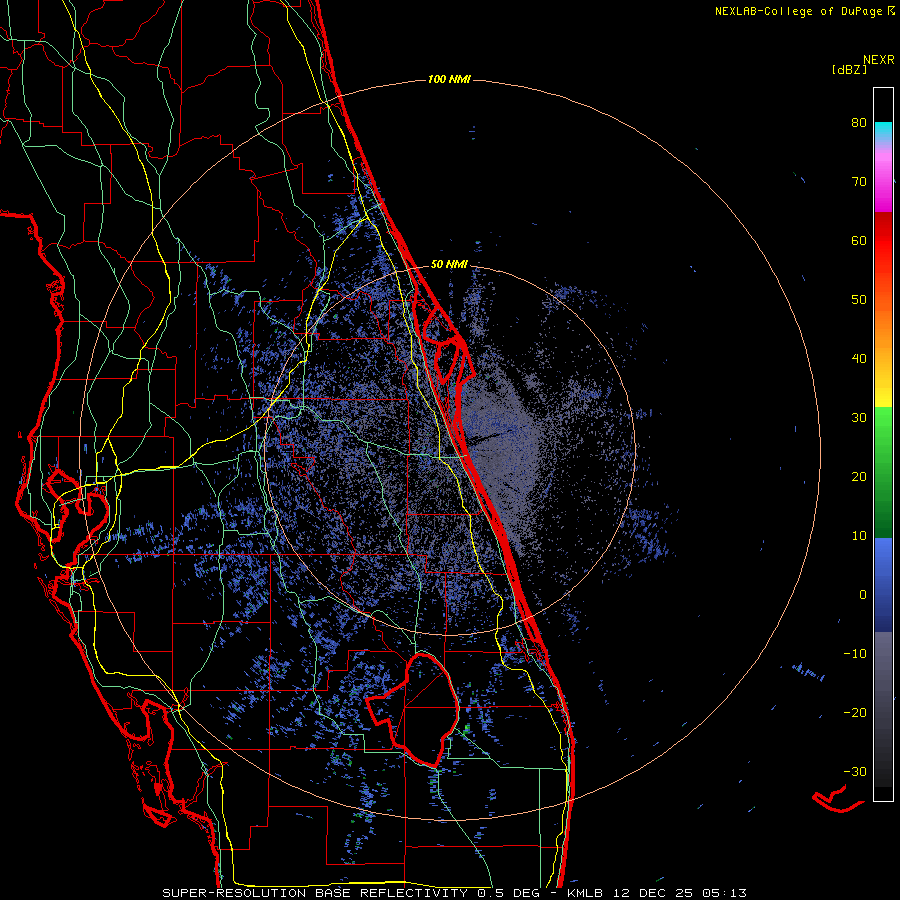Click the 0 value on the dBZ scale
This screenshot has height=900, width=900.
[x=863, y=595]
